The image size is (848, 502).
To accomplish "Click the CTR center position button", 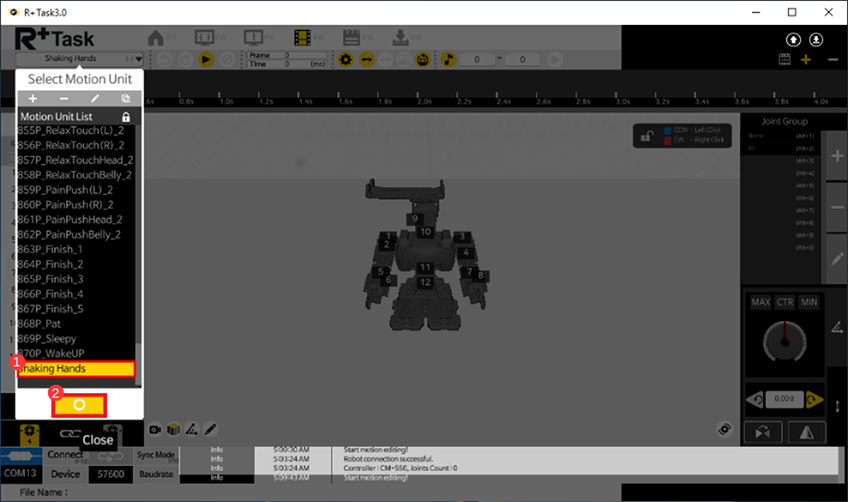I will [x=786, y=303].
